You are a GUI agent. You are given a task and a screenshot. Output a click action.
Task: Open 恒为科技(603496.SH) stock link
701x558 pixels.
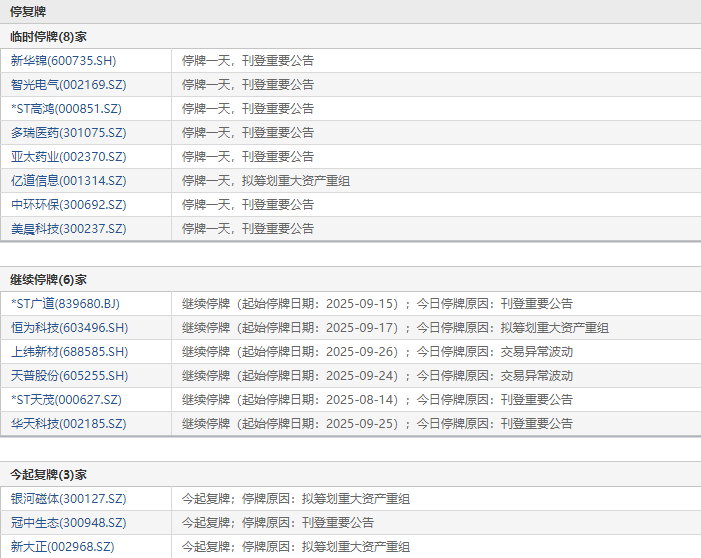[69, 328]
